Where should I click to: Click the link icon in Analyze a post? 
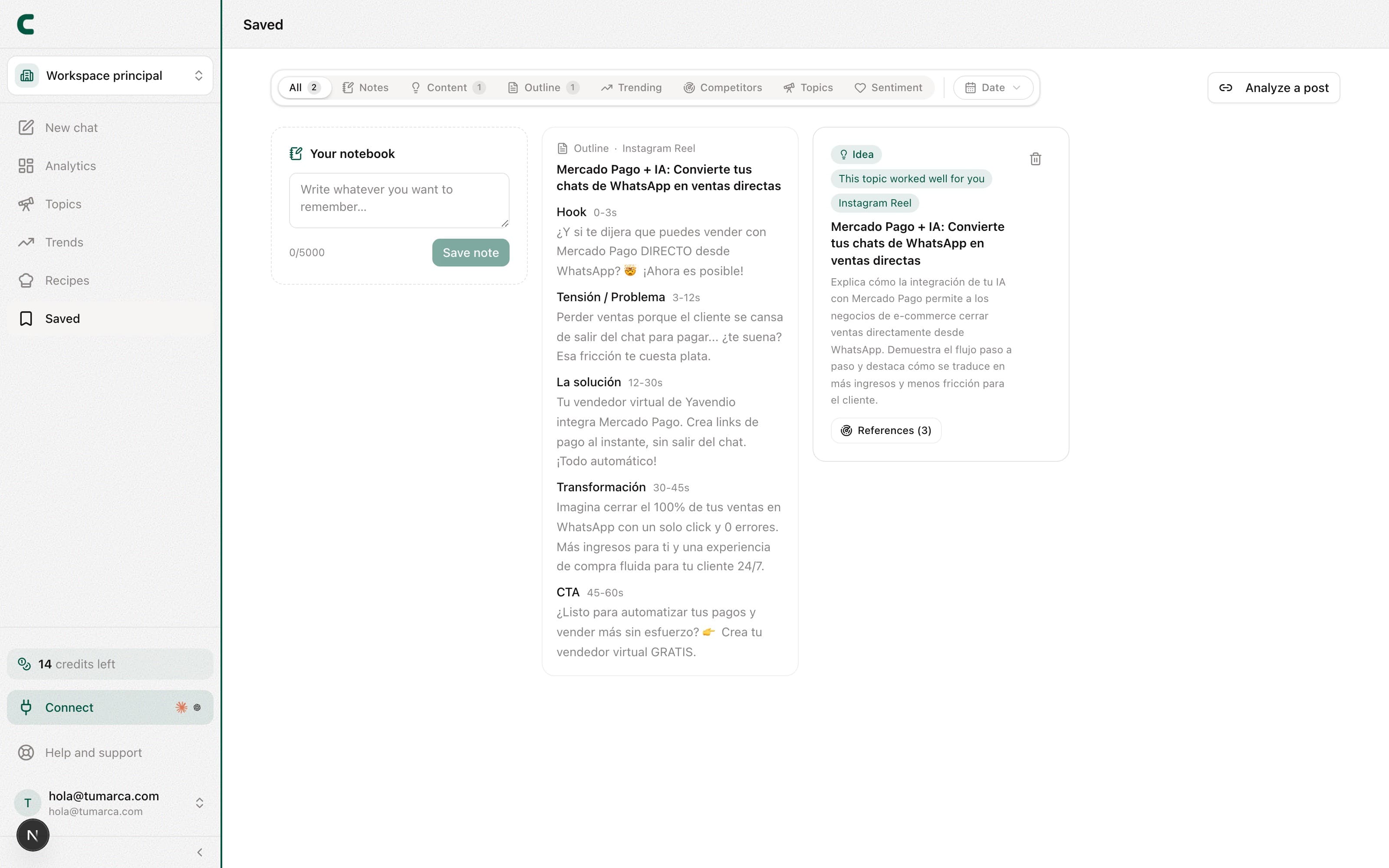pyautogui.click(x=1225, y=88)
